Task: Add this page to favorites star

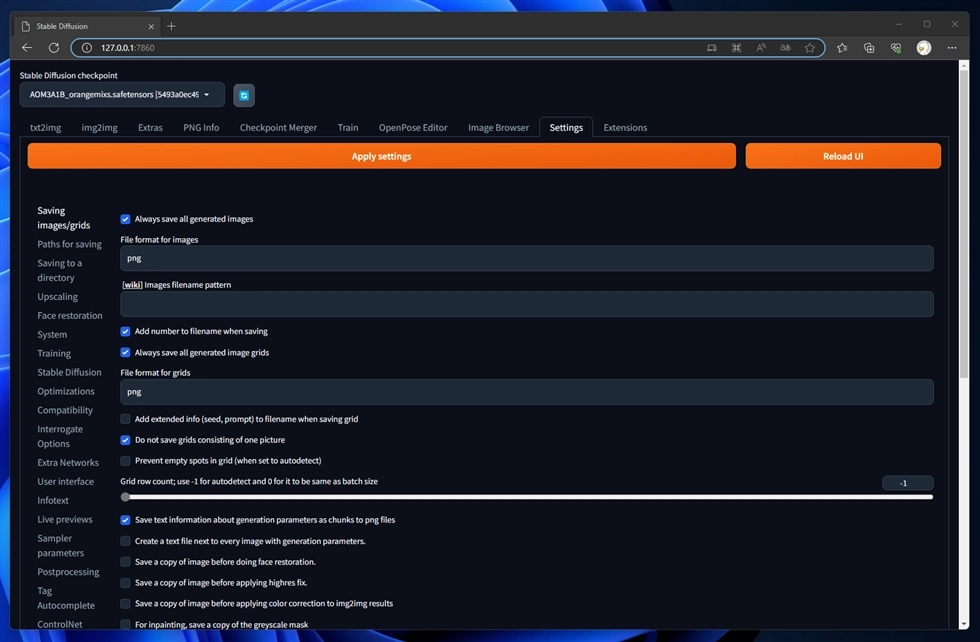Action: tap(810, 48)
